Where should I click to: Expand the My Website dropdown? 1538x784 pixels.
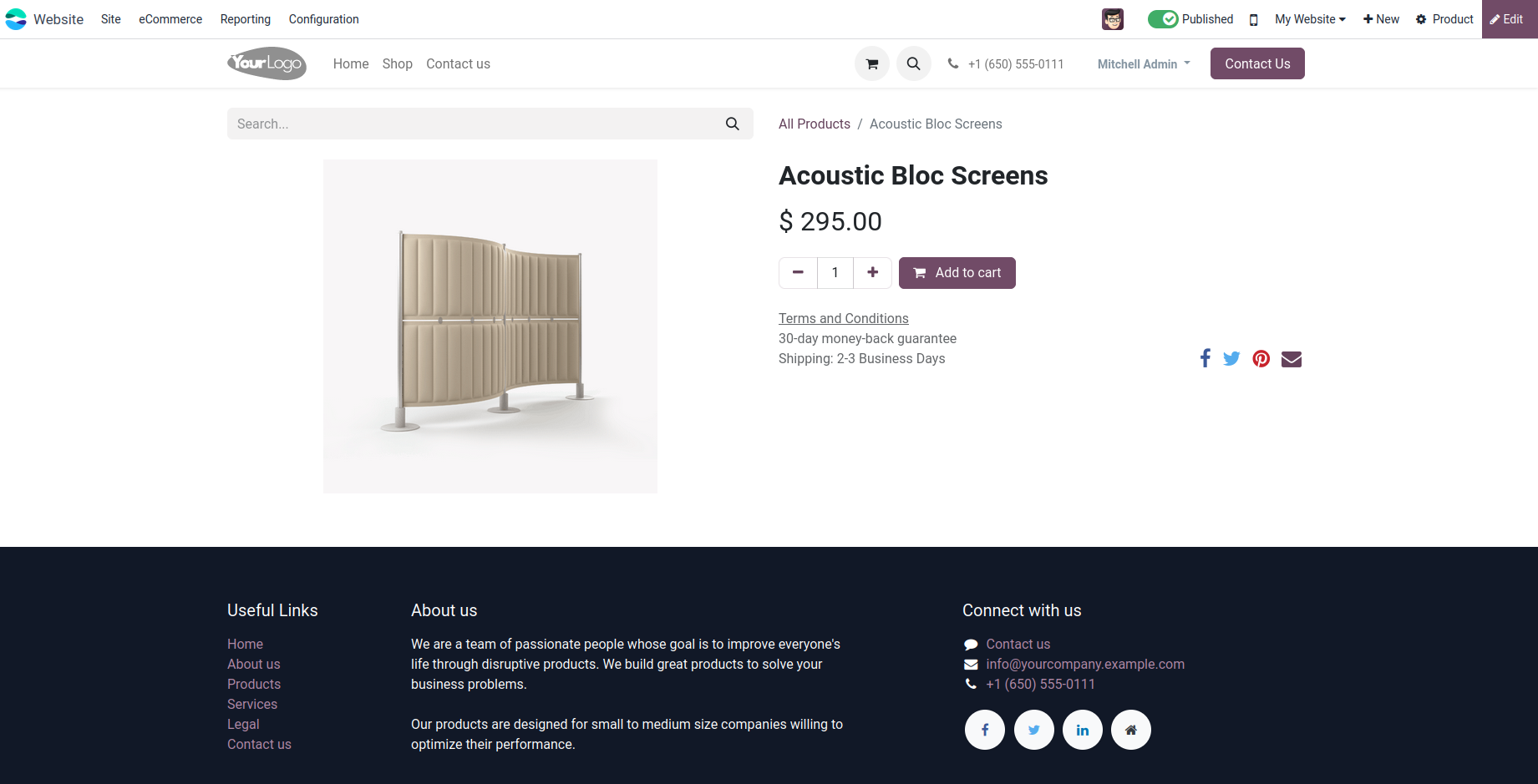coord(1309,19)
